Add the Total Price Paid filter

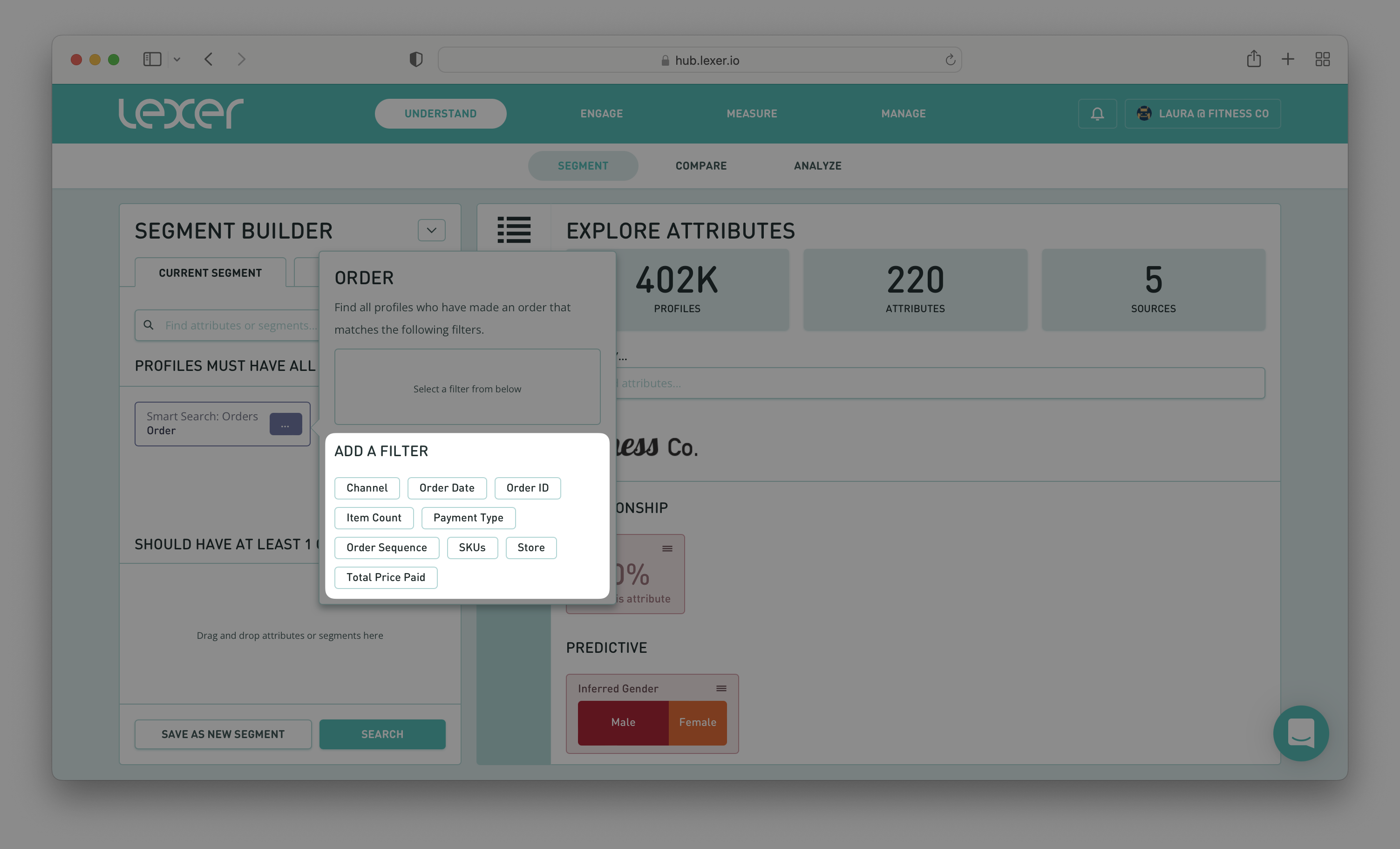[x=385, y=577]
